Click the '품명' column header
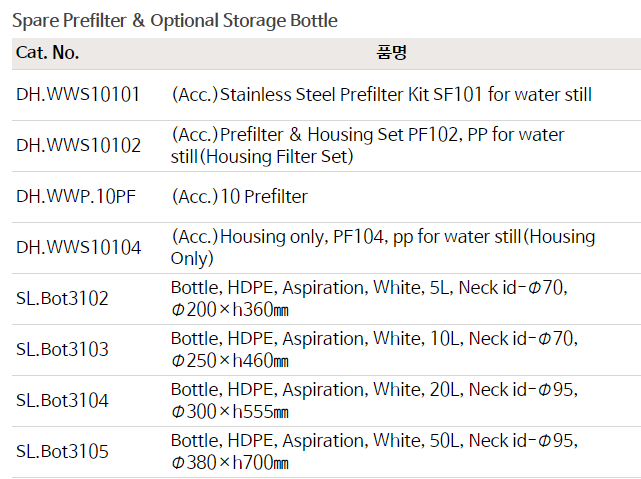641x479 pixels. [x=392, y=53]
